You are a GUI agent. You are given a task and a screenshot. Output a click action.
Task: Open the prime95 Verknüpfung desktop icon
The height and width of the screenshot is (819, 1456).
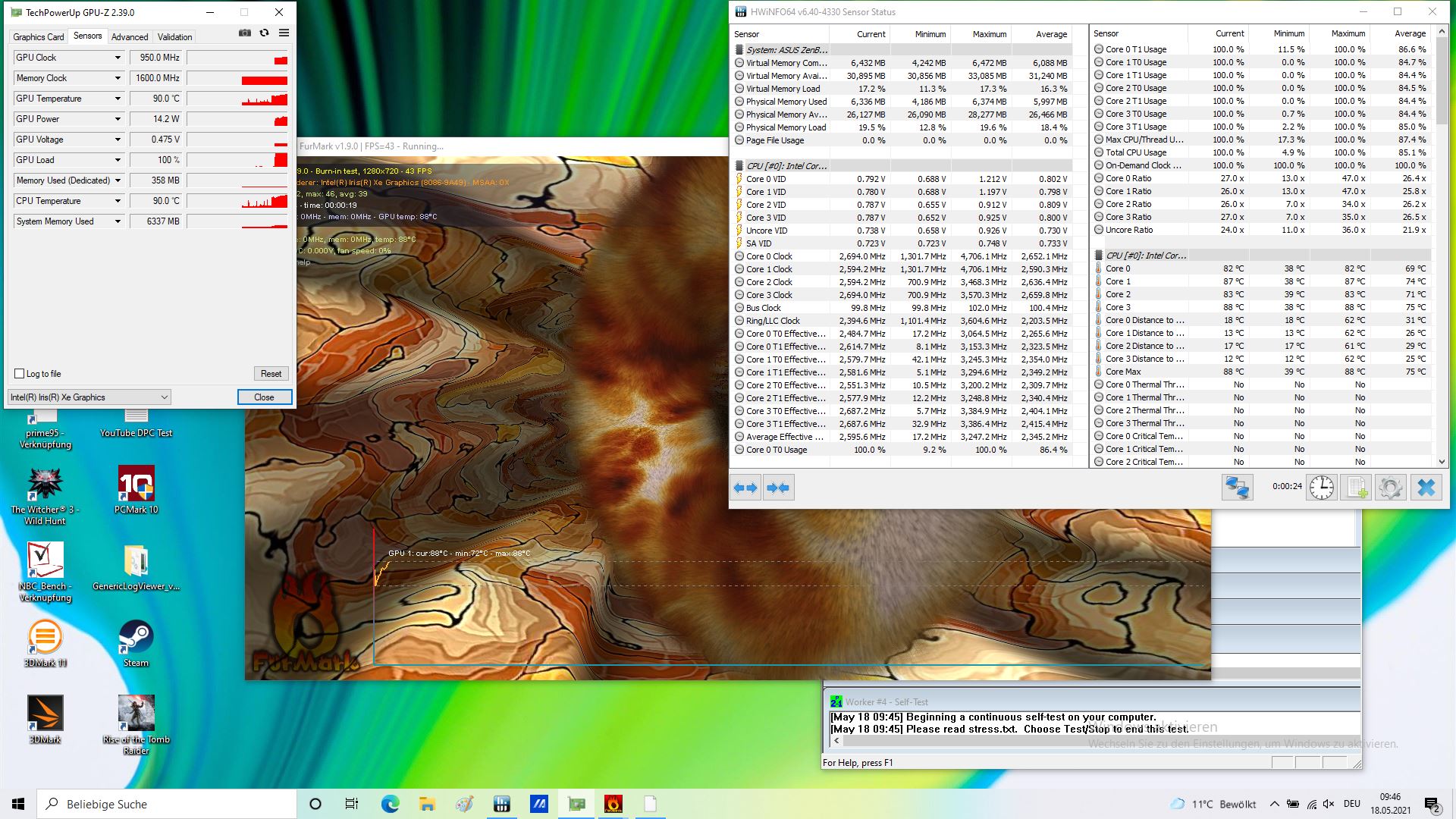coord(45,429)
